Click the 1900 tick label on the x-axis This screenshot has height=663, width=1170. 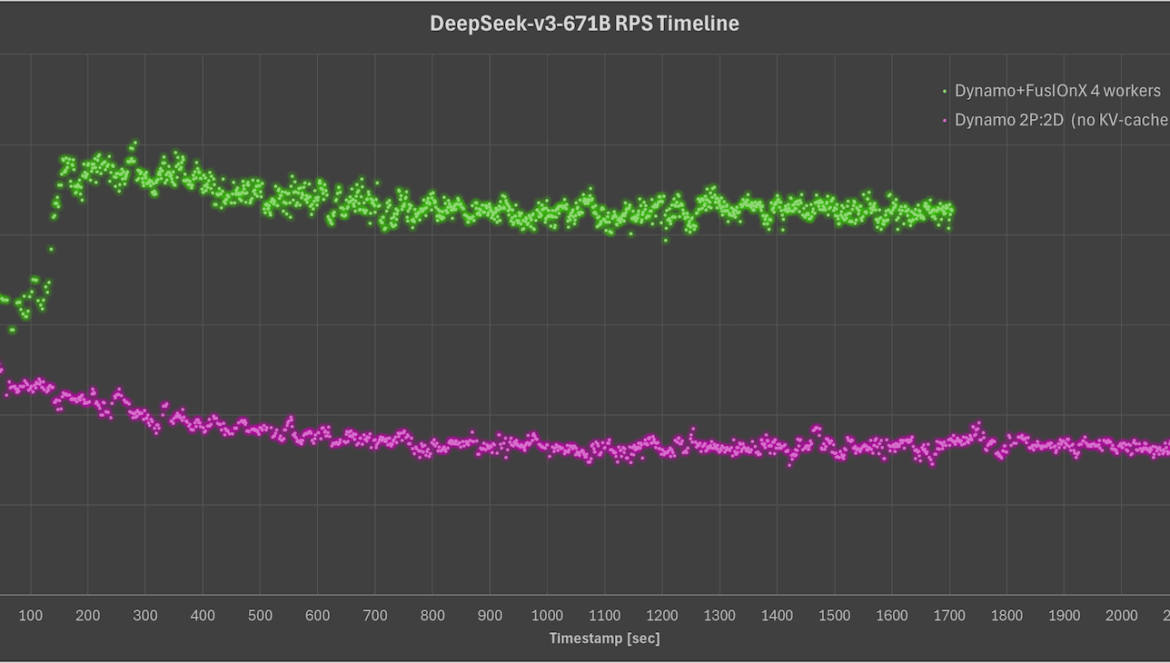tap(1064, 615)
